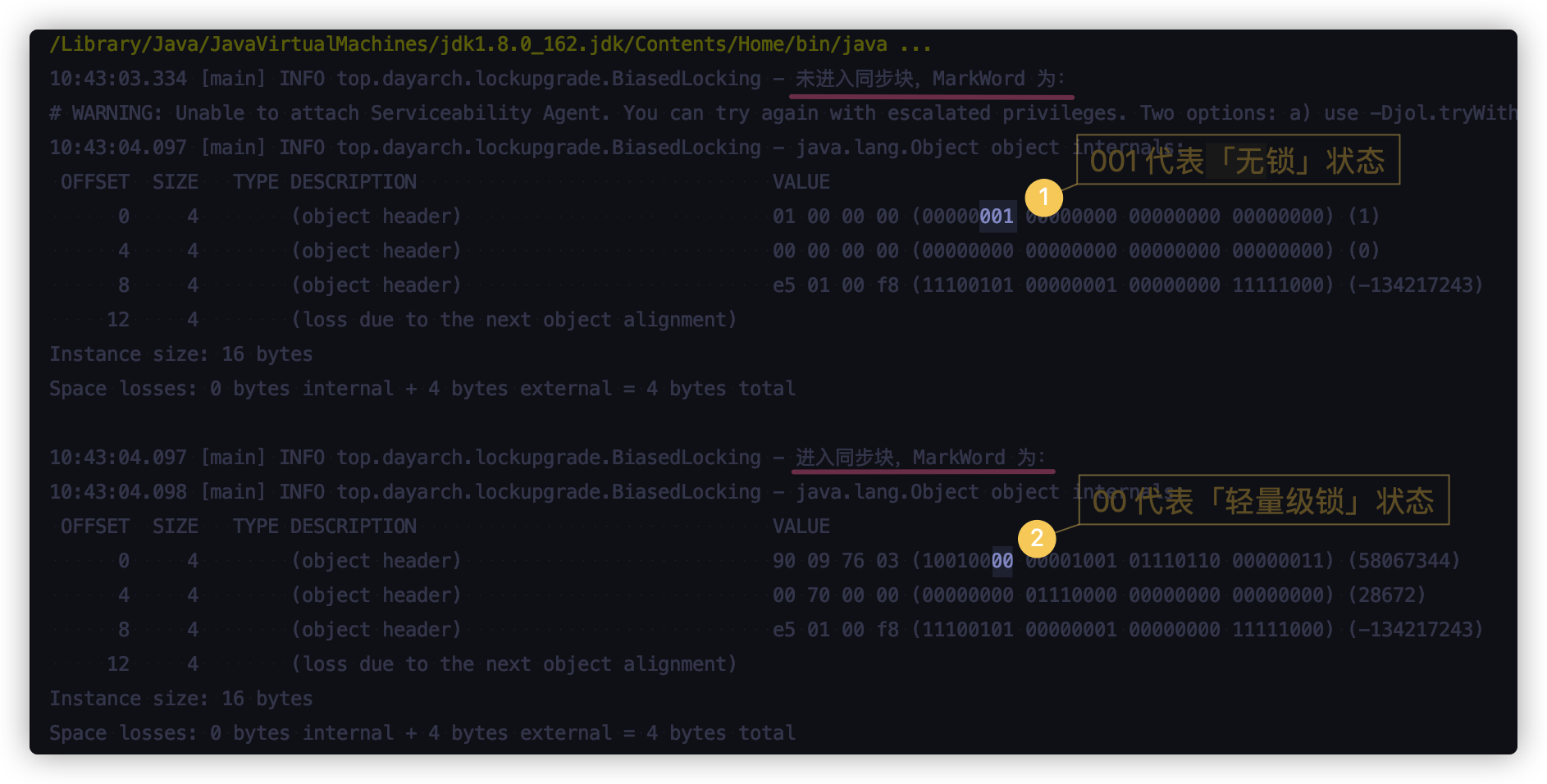Click the binary group 01110000

tap(1070, 595)
